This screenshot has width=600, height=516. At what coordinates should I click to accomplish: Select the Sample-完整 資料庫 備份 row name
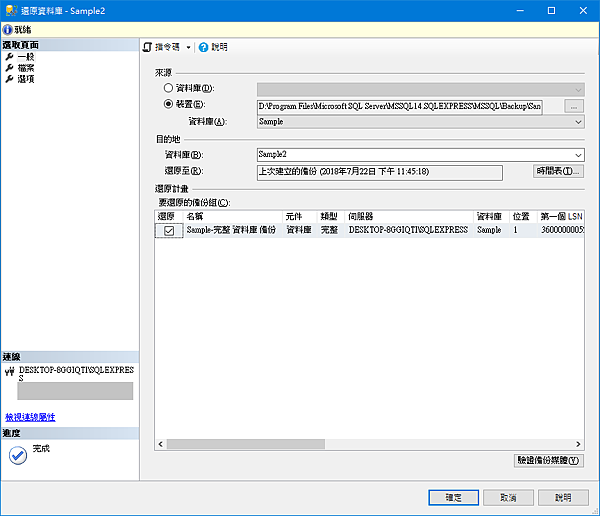tap(231, 230)
